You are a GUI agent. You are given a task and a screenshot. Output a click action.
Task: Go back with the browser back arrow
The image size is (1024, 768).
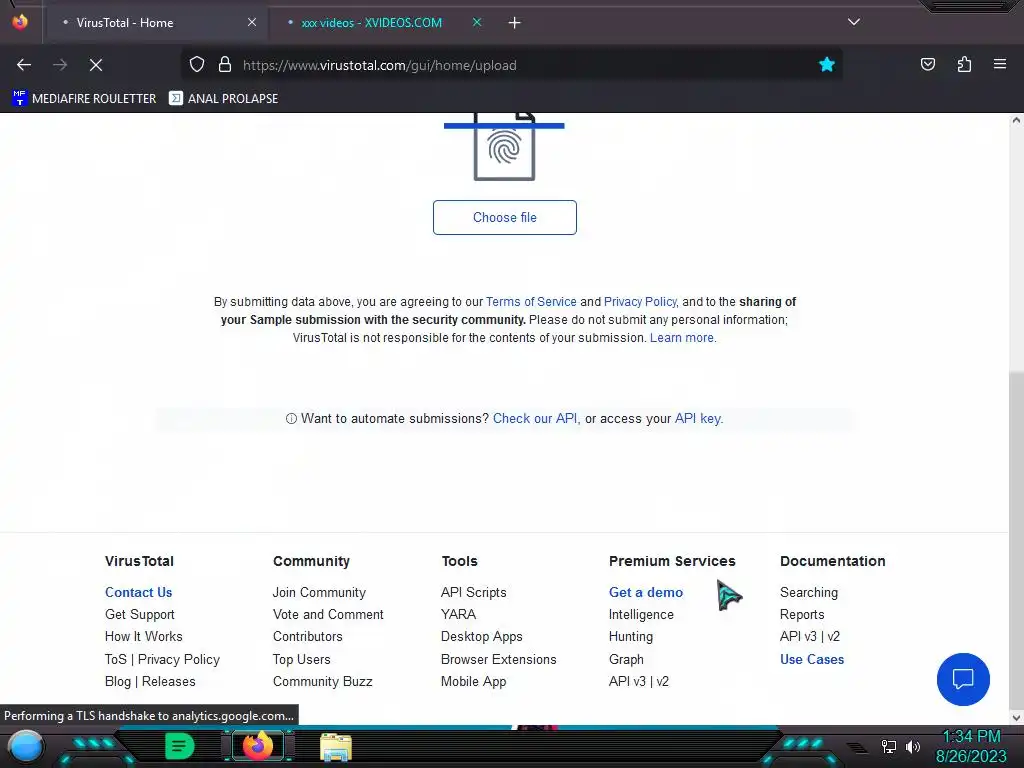[x=24, y=65]
